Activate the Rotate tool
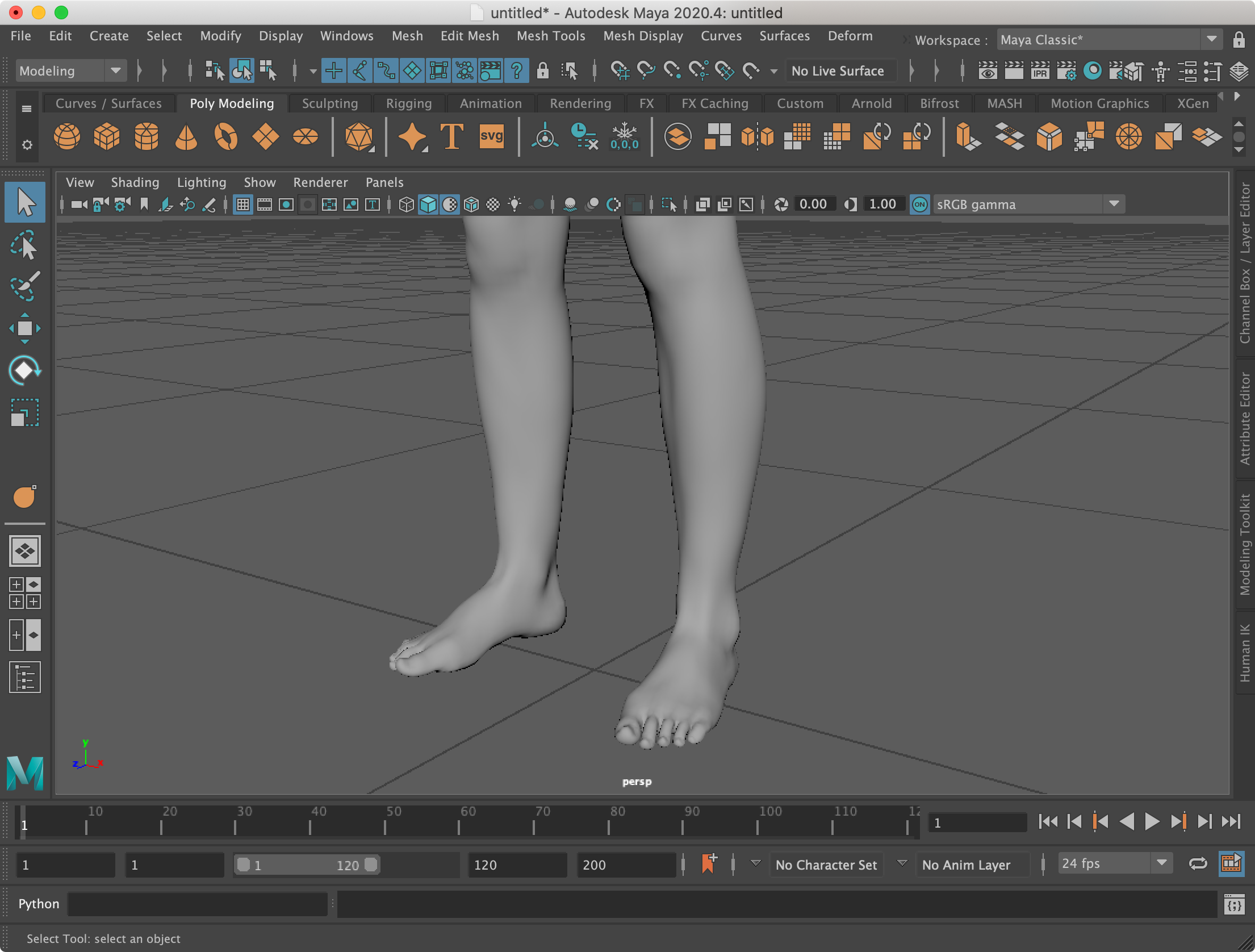This screenshot has width=1255, height=952. pos(24,370)
